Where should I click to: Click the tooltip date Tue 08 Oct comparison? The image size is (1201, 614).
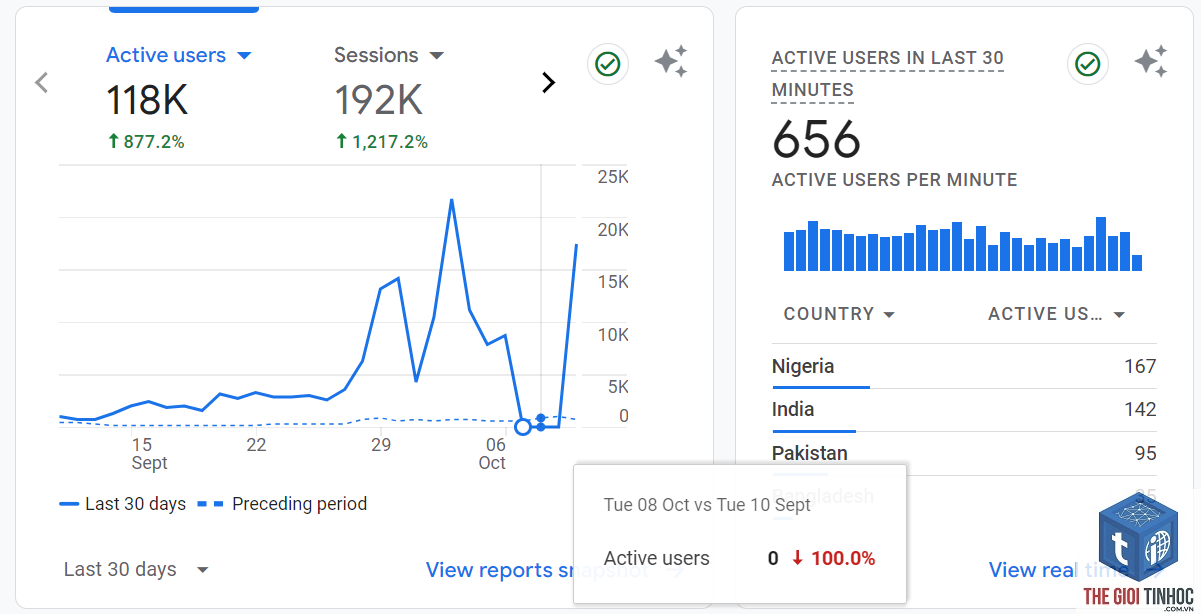[x=707, y=505]
